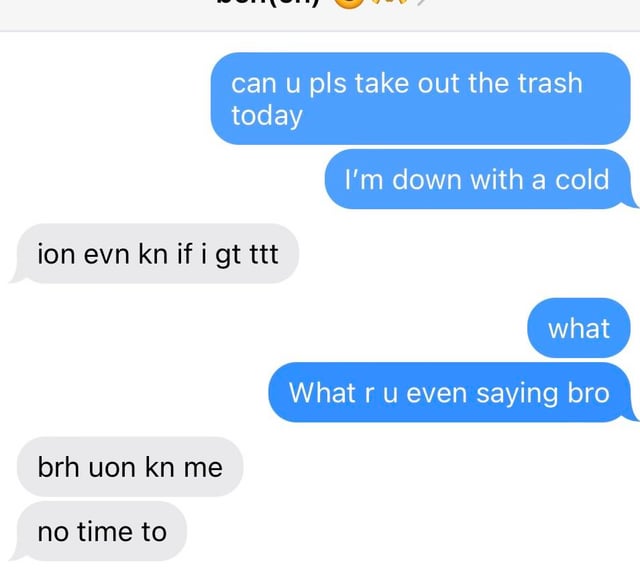
Task: Tap the short 'what' message bubble
Action: coord(579,328)
